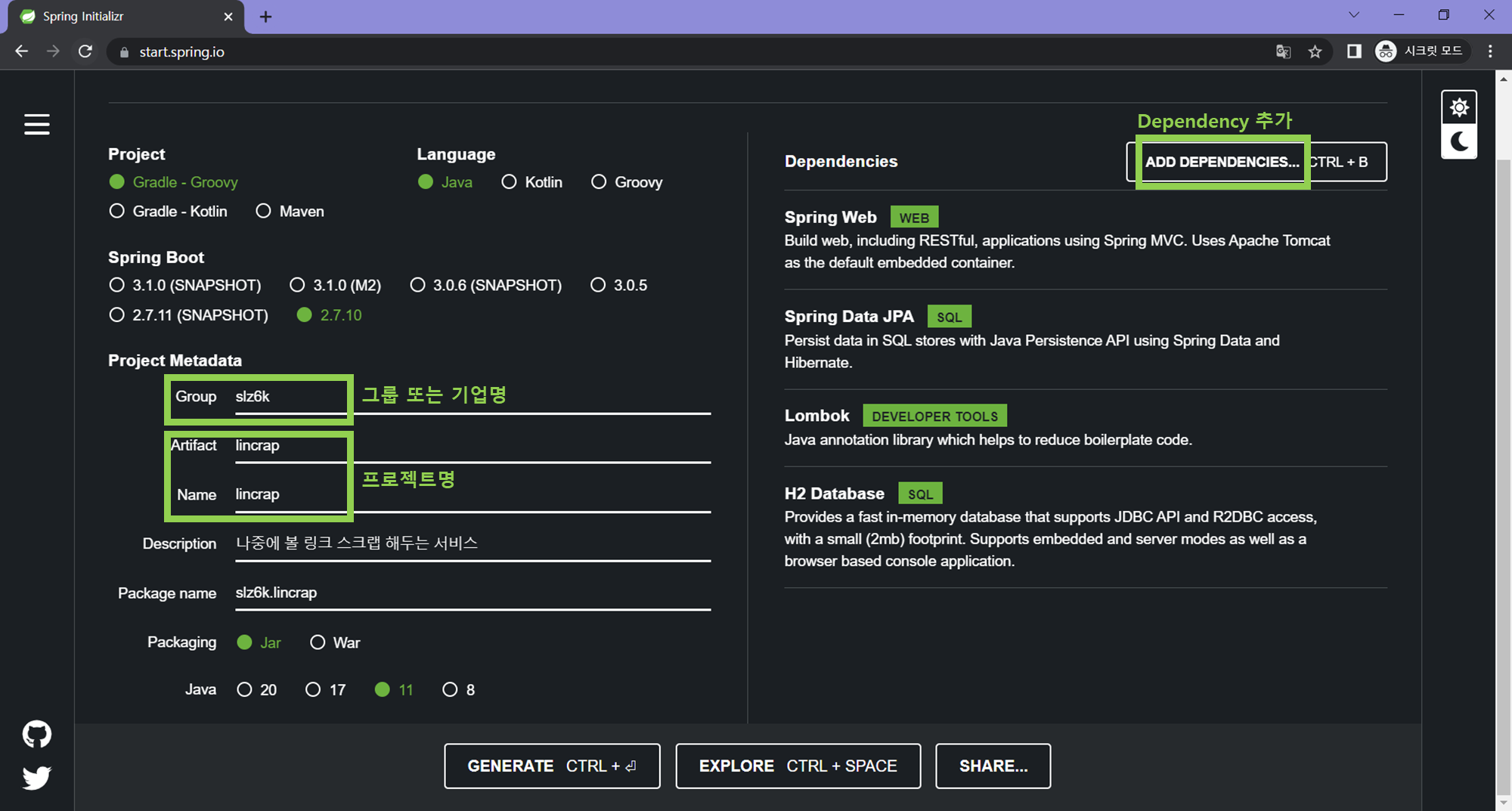Reload the page

pyautogui.click(x=85, y=51)
